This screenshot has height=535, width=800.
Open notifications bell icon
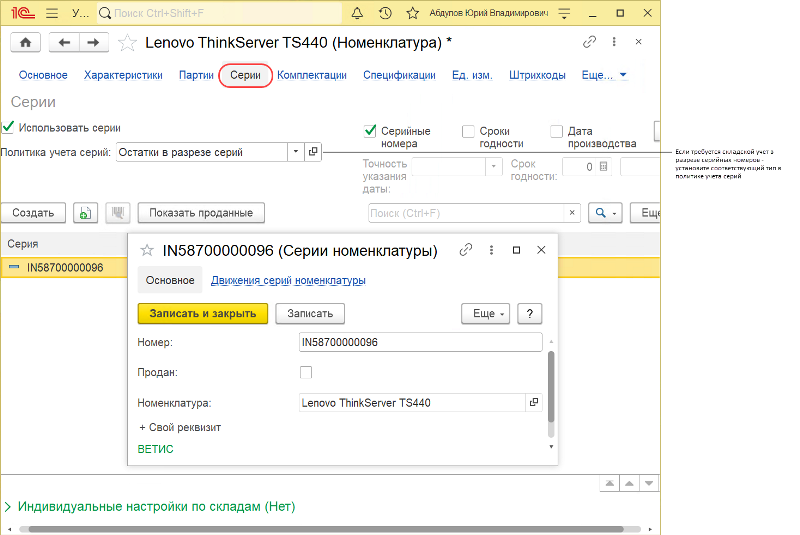coord(357,13)
